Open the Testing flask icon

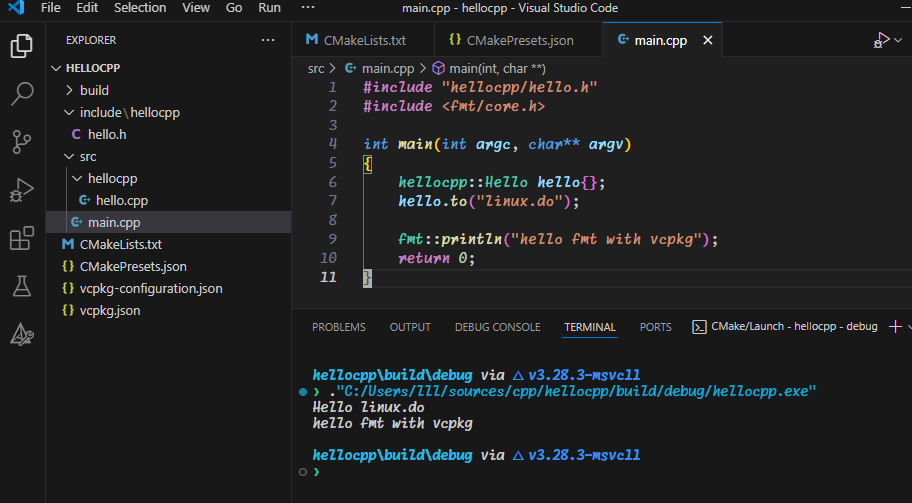(x=22, y=286)
